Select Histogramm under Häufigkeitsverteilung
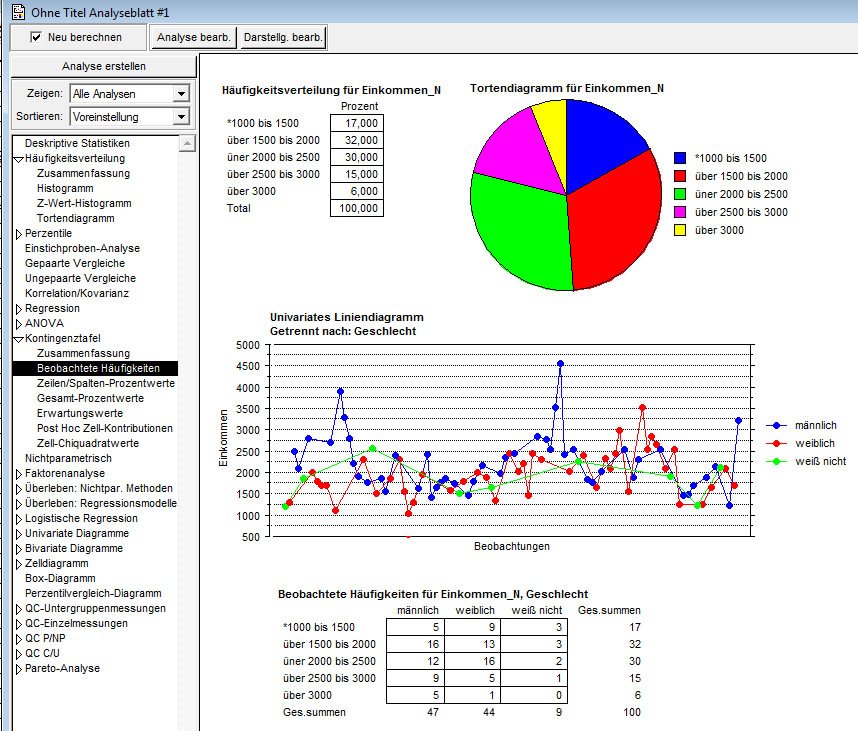This screenshot has height=731, width=858. (65, 188)
